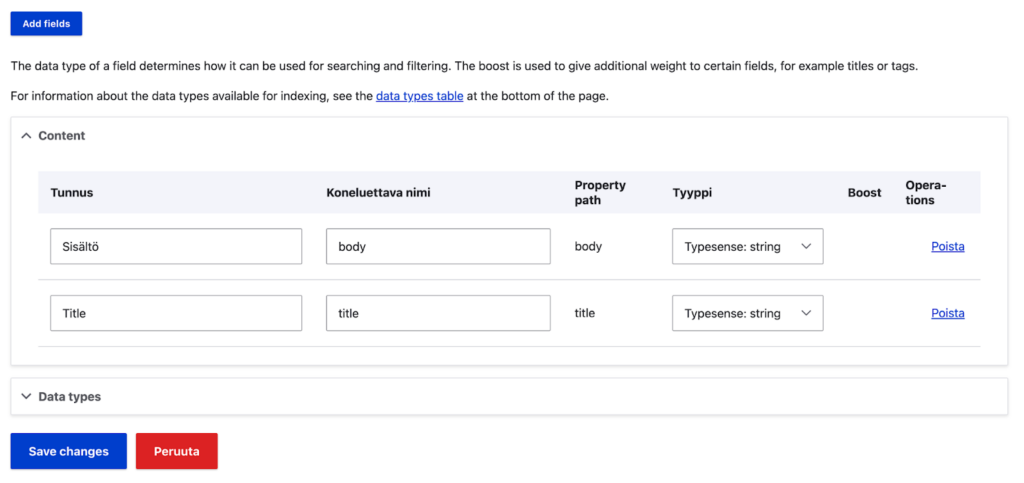The image size is (1024, 483).
Task: Click the Boost column header
Action: point(864,193)
